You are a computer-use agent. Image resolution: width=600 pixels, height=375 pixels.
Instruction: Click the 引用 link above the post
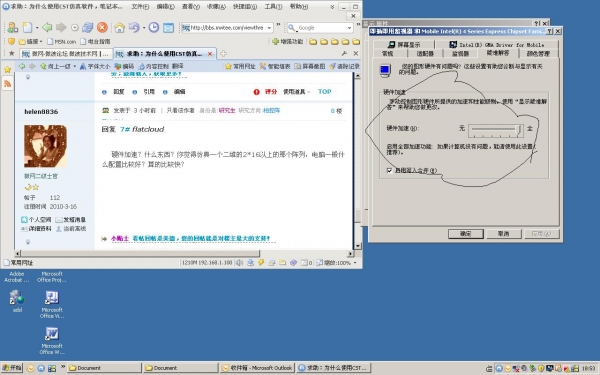[149, 91]
